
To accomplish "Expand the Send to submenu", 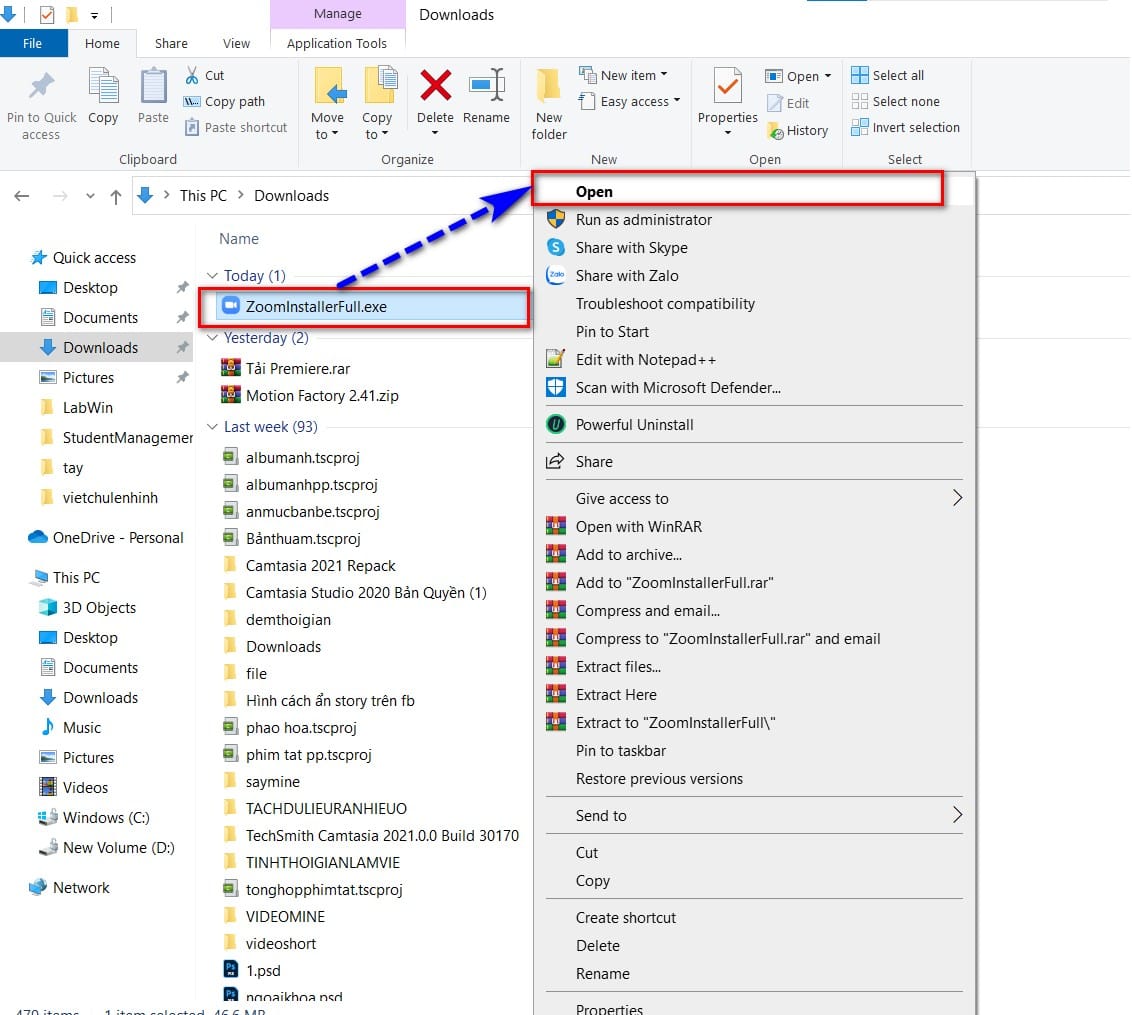I will [754, 816].
